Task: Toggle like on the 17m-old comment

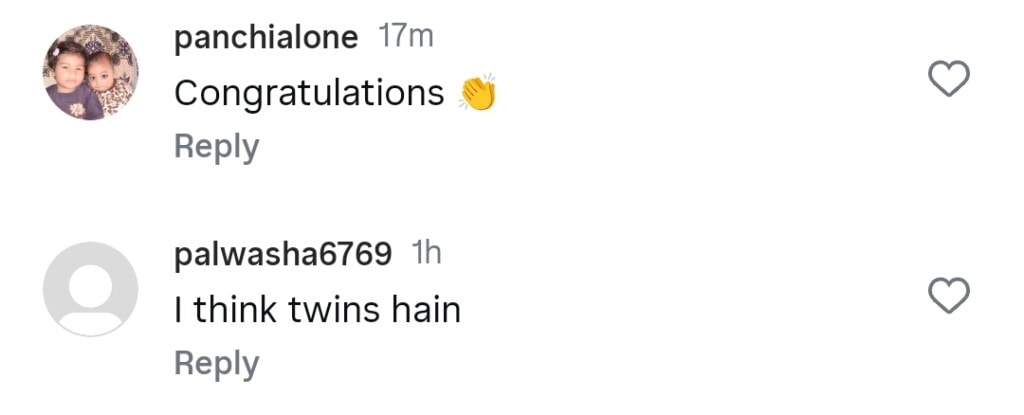Action: [x=950, y=79]
